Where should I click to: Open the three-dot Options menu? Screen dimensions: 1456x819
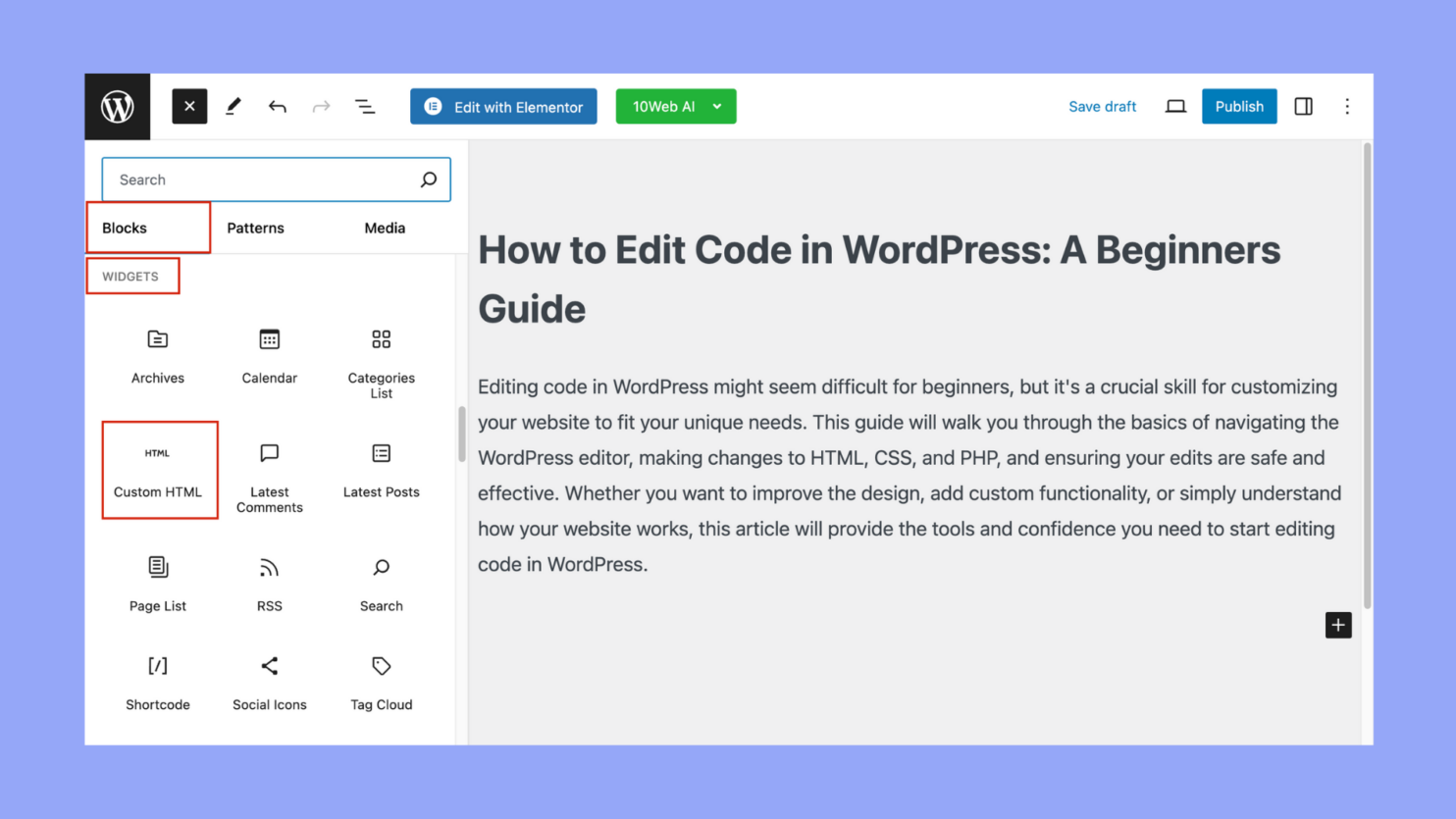[1347, 106]
